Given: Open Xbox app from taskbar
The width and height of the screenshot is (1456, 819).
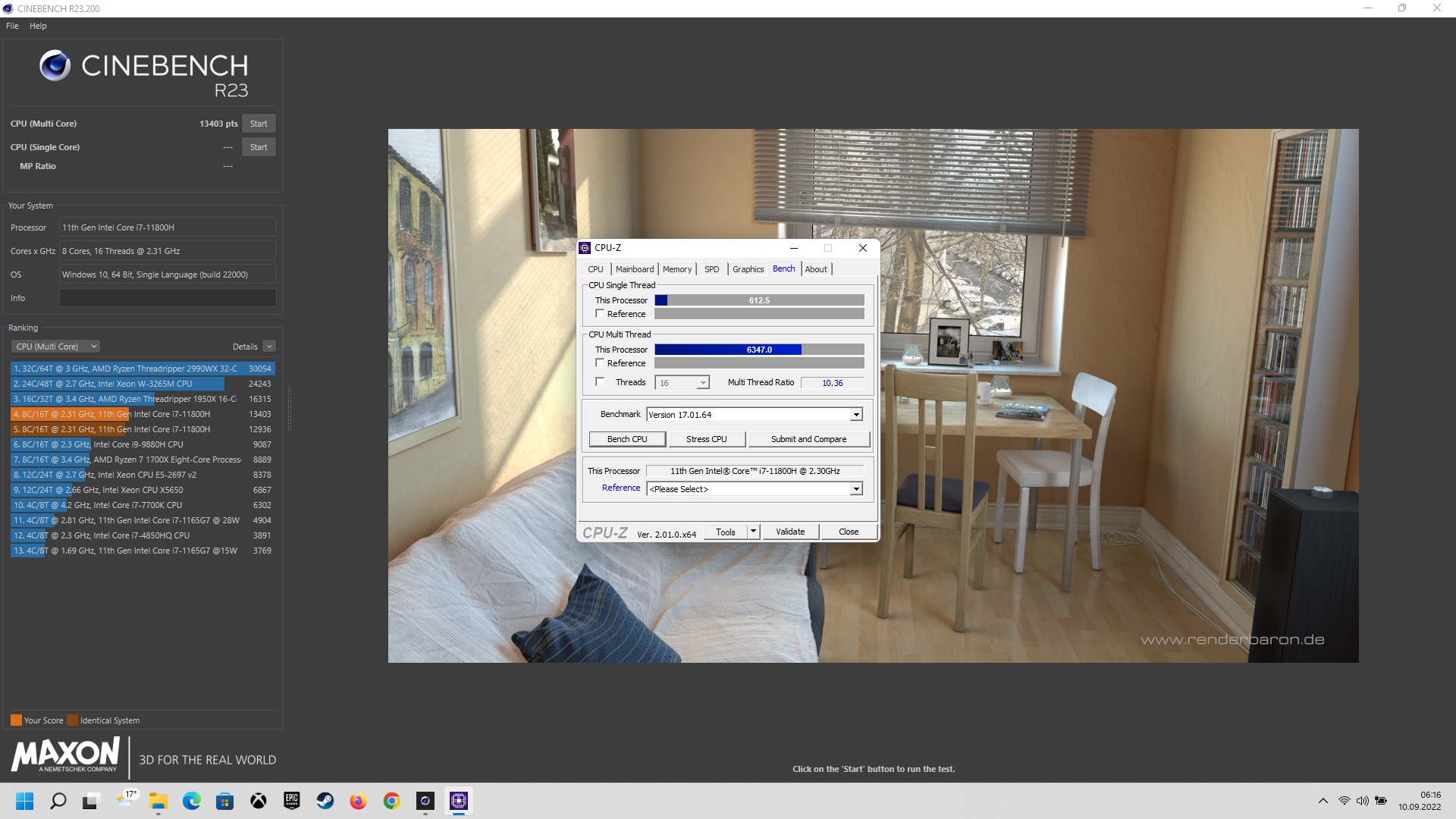Looking at the screenshot, I should click(x=259, y=801).
